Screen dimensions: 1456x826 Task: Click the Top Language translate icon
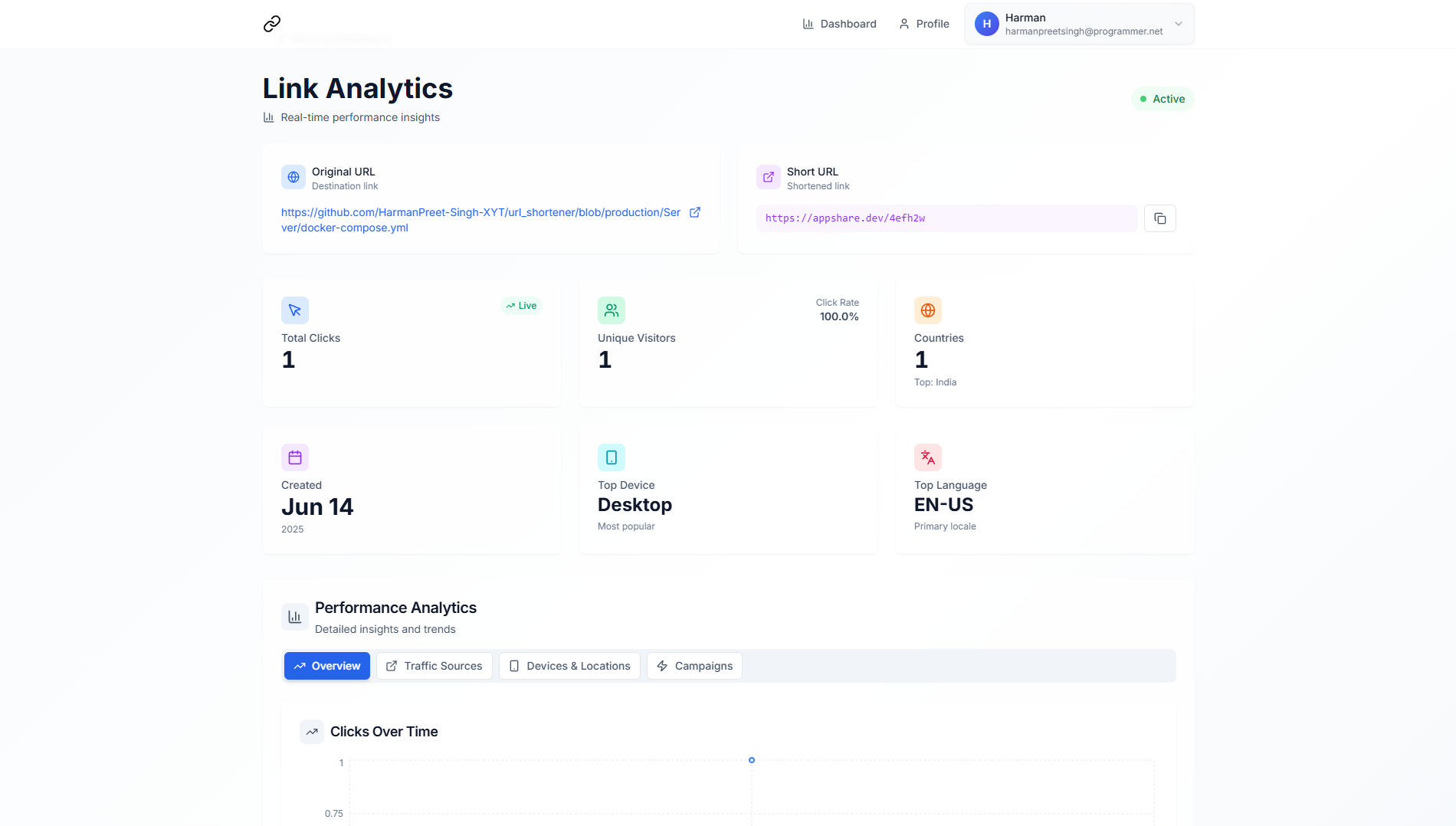(x=928, y=457)
